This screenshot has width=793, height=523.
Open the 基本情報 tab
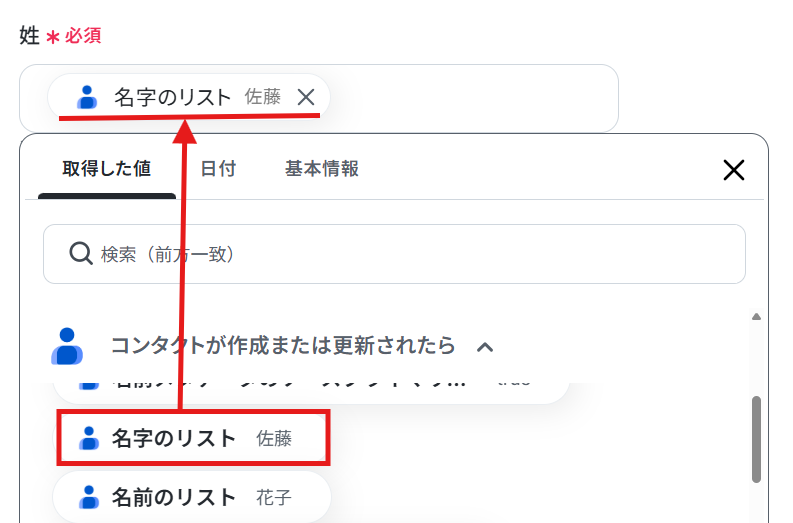click(322, 169)
